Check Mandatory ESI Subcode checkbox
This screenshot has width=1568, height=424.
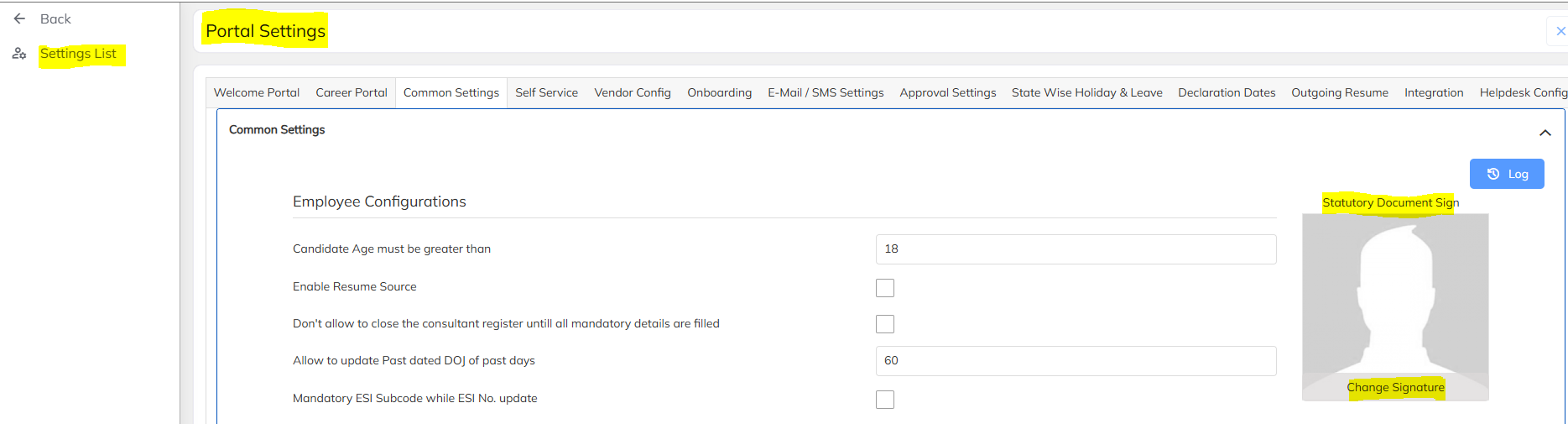point(885,400)
